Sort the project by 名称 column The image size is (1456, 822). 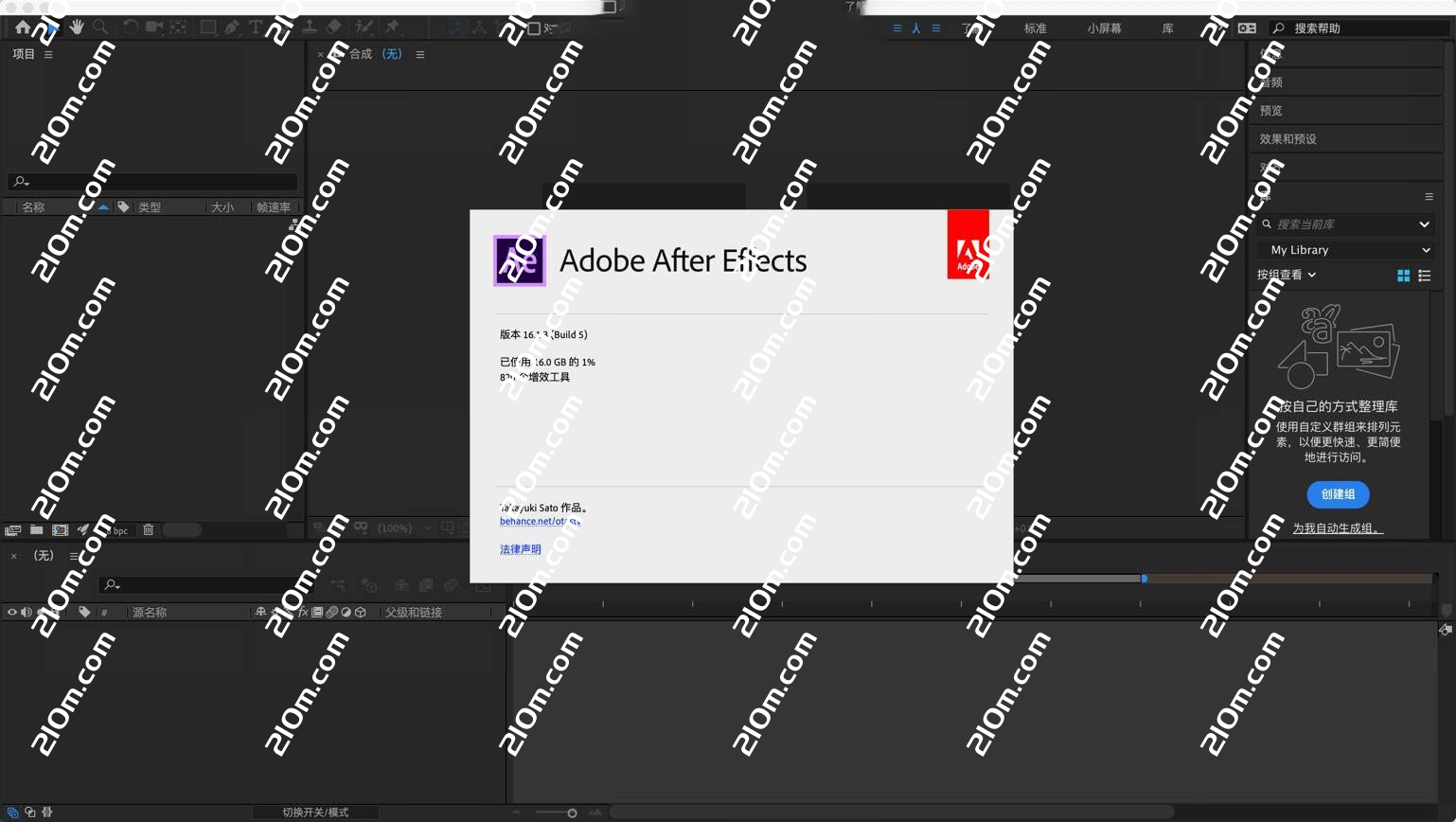[34, 206]
